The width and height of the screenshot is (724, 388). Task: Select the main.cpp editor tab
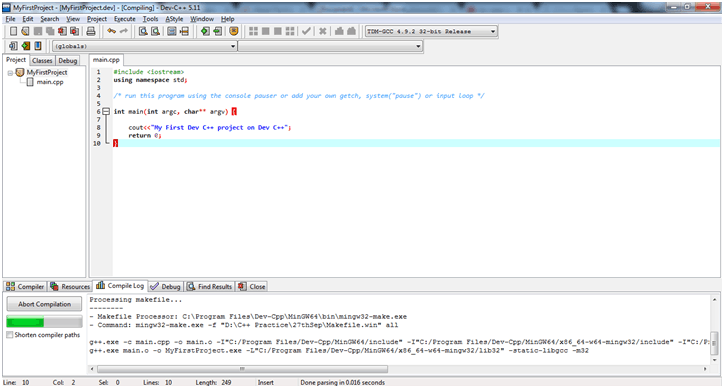tap(106, 60)
